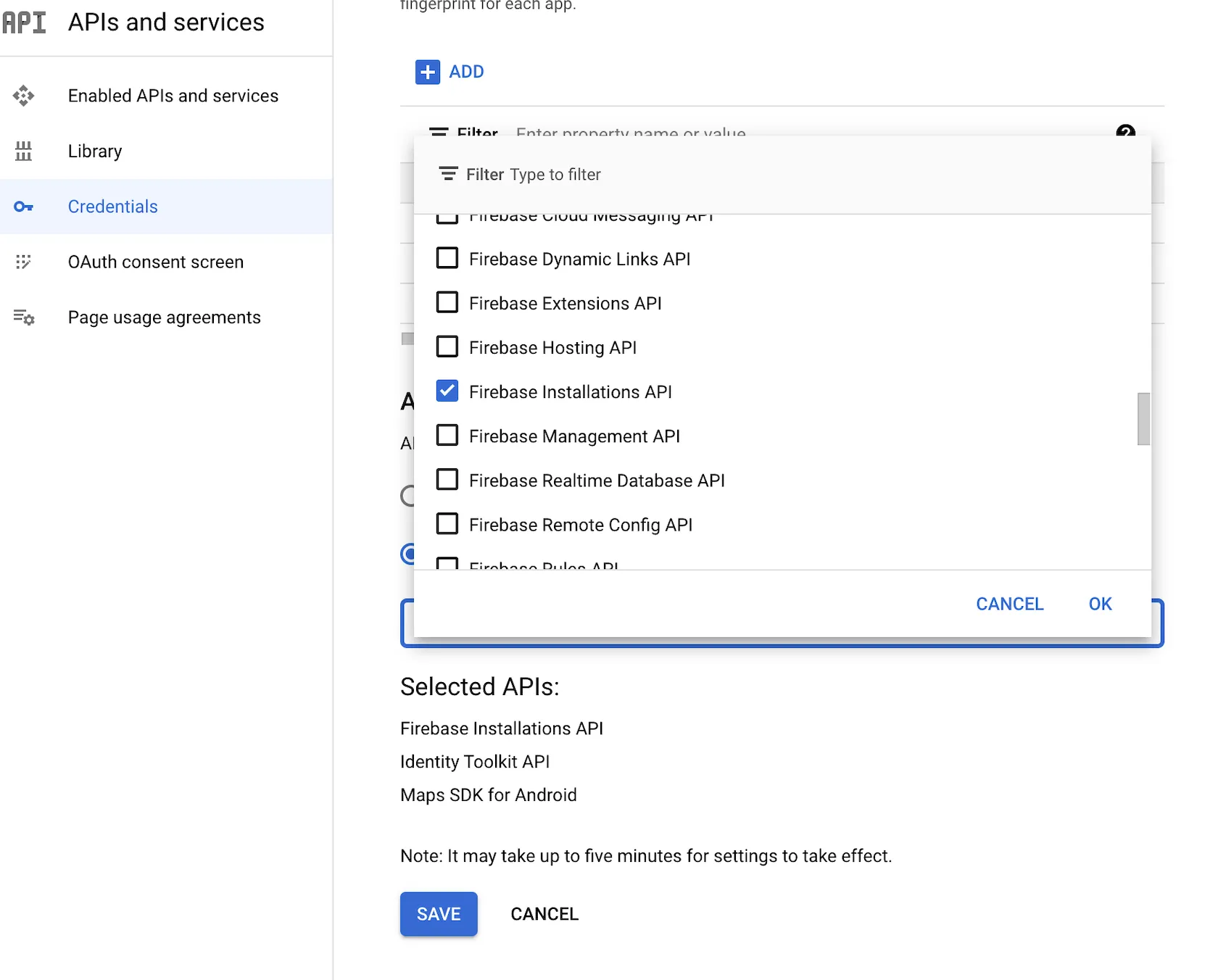Enable Firebase Hosting API checkbox
This screenshot has height=980, width=1218.
point(447,347)
